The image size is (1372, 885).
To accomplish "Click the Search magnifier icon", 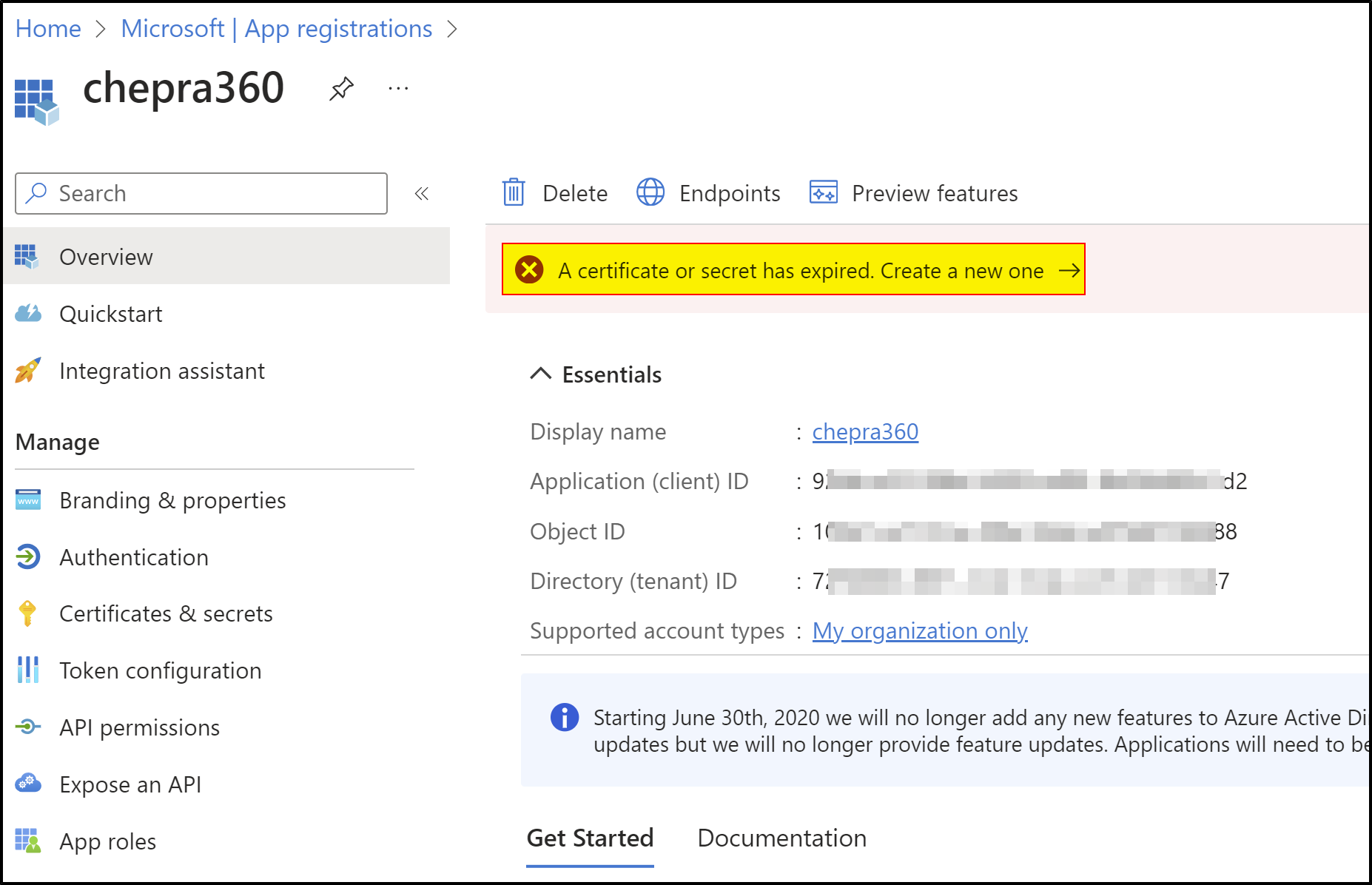I will pyautogui.click(x=36, y=193).
